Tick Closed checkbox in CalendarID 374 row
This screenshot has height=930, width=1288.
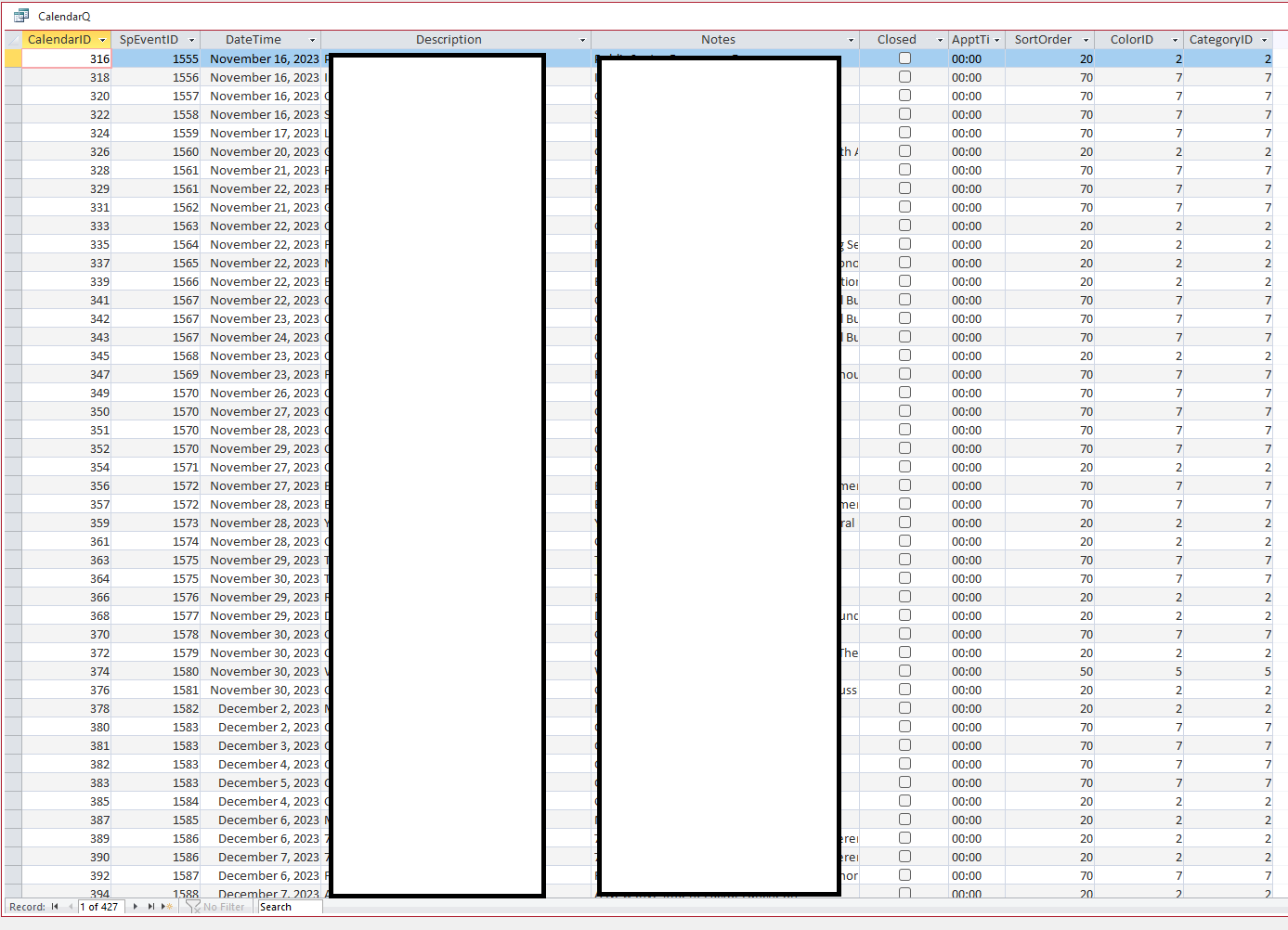(904, 671)
